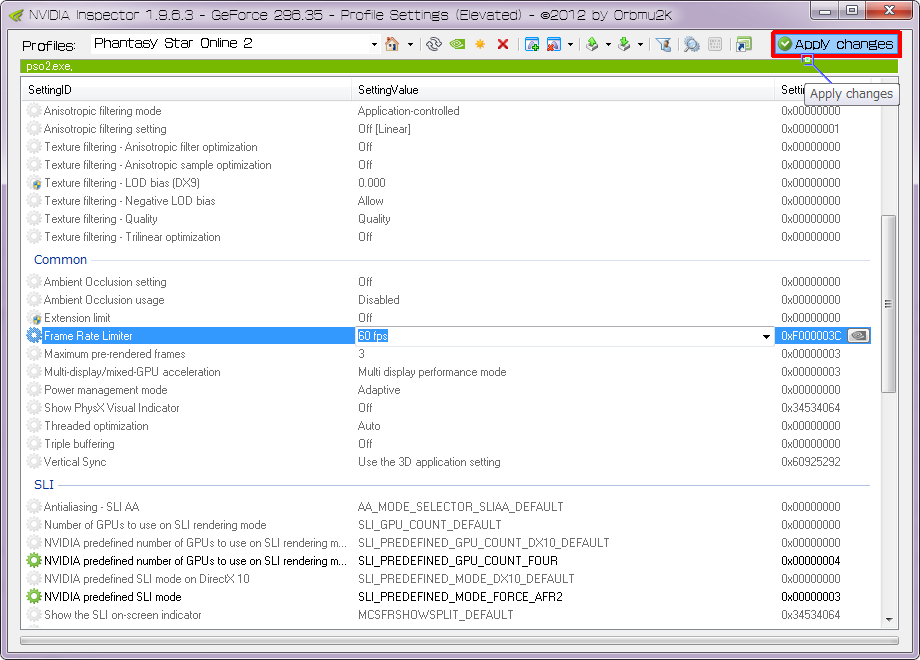The width and height of the screenshot is (920, 660).
Task: Open the dropdown next to remove application icon
Action: (570, 45)
